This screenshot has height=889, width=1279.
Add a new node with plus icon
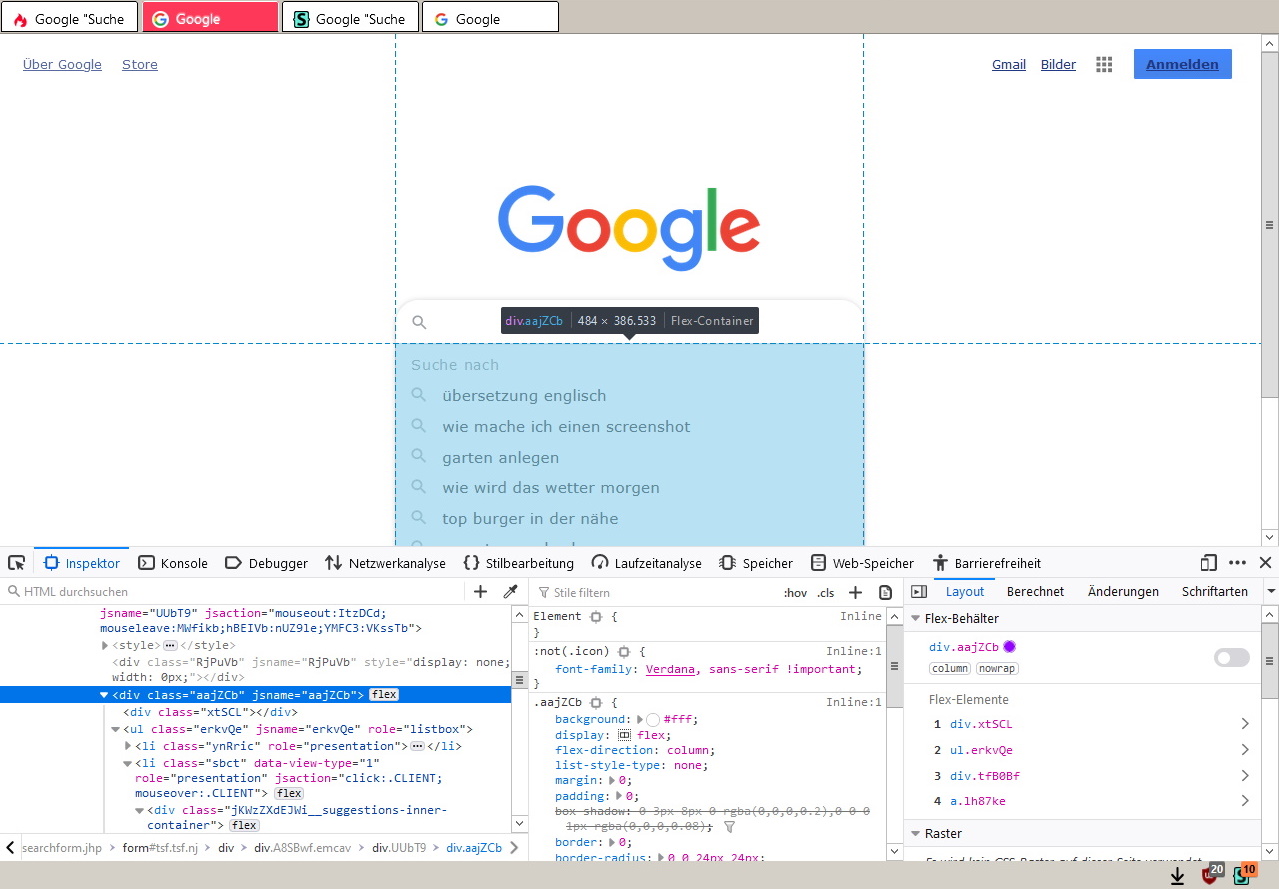click(480, 592)
